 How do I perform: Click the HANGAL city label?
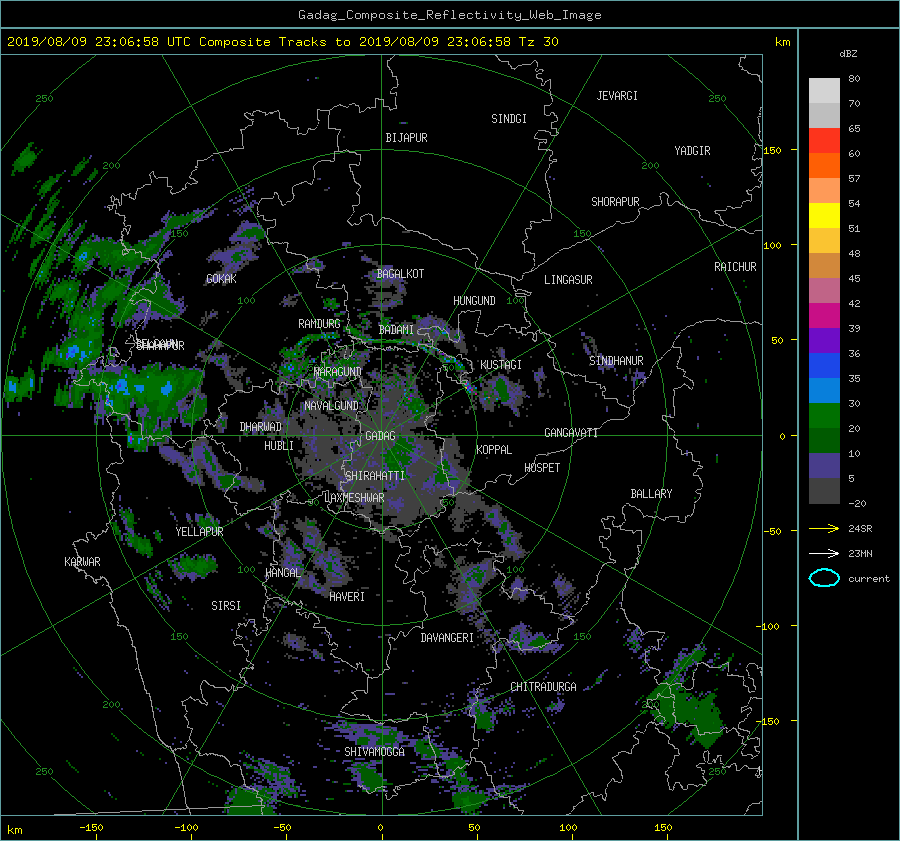click(x=283, y=573)
